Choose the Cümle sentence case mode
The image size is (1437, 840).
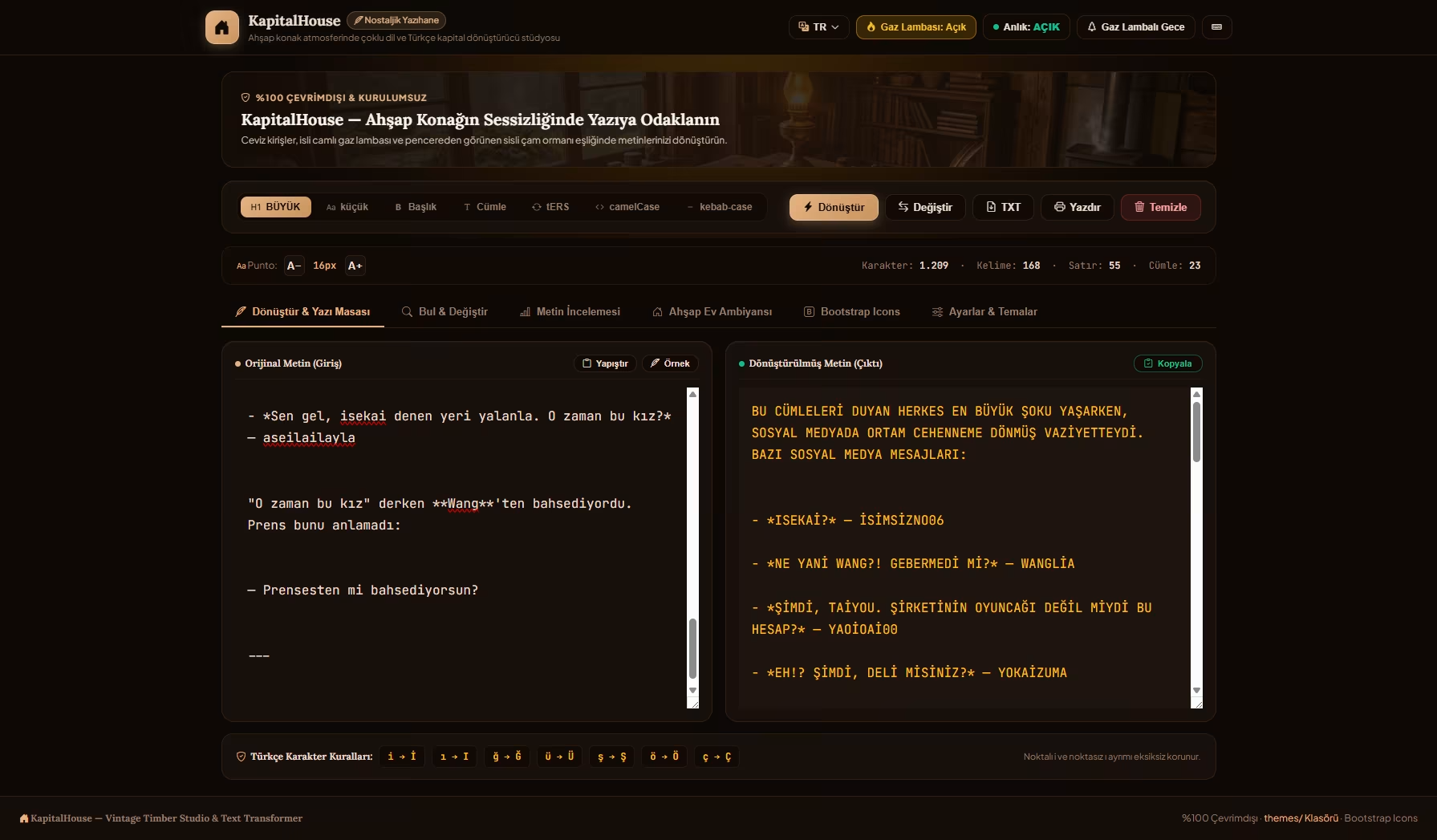pyautogui.click(x=485, y=207)
